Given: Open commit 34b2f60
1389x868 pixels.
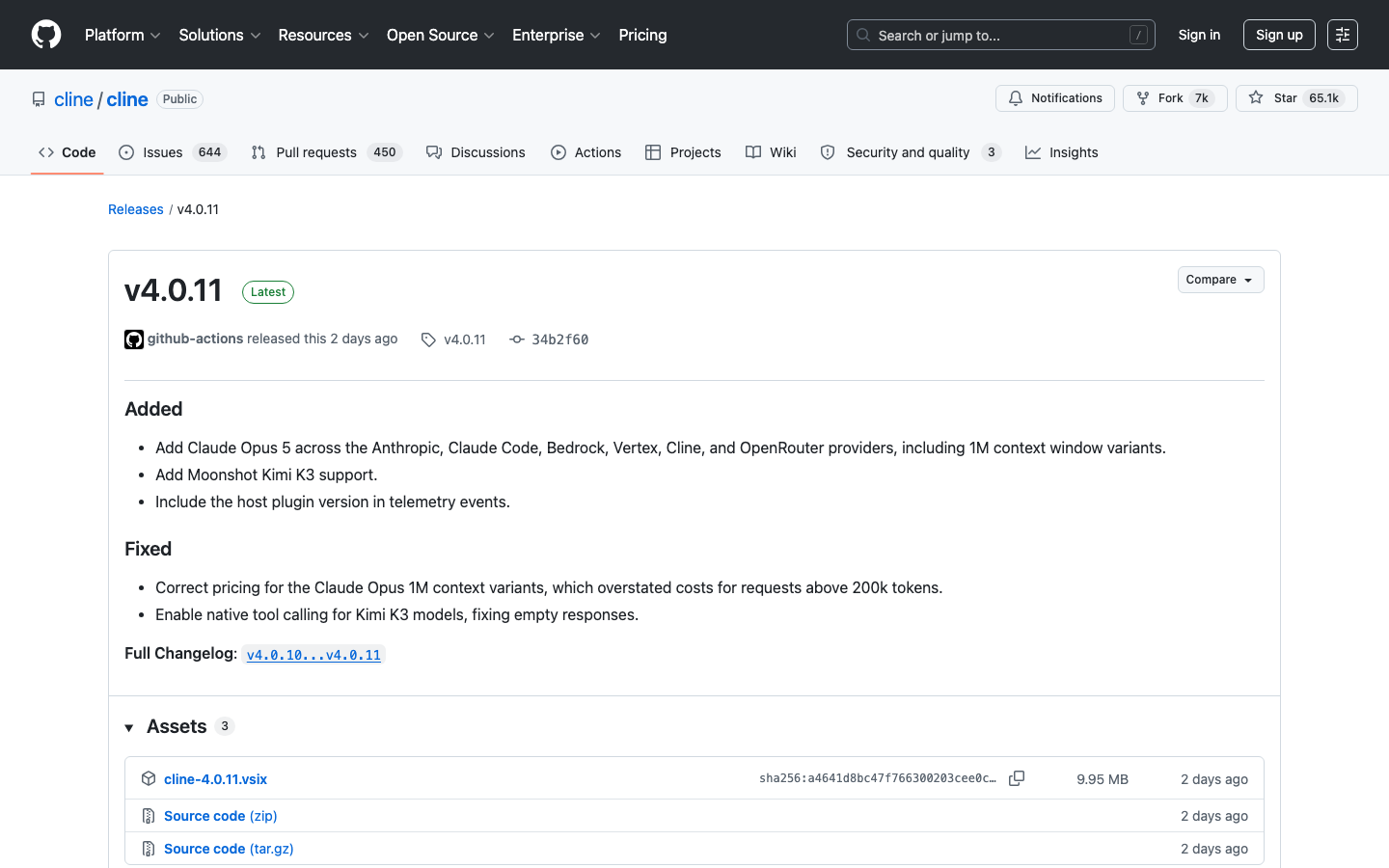Looking at the screenshot, I should click(559, 339).
